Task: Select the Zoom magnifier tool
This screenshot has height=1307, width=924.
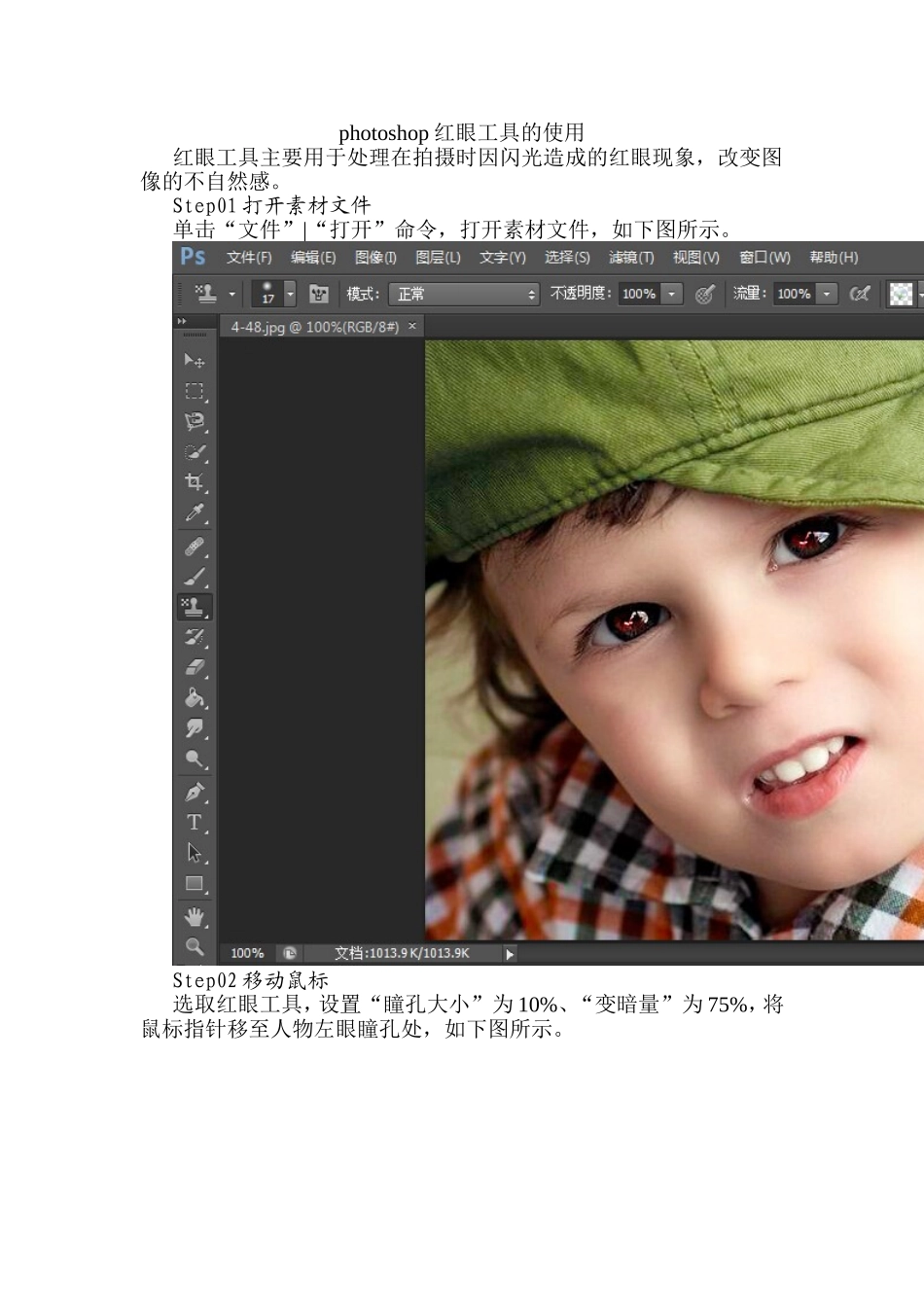Action: tap(195, 946)
